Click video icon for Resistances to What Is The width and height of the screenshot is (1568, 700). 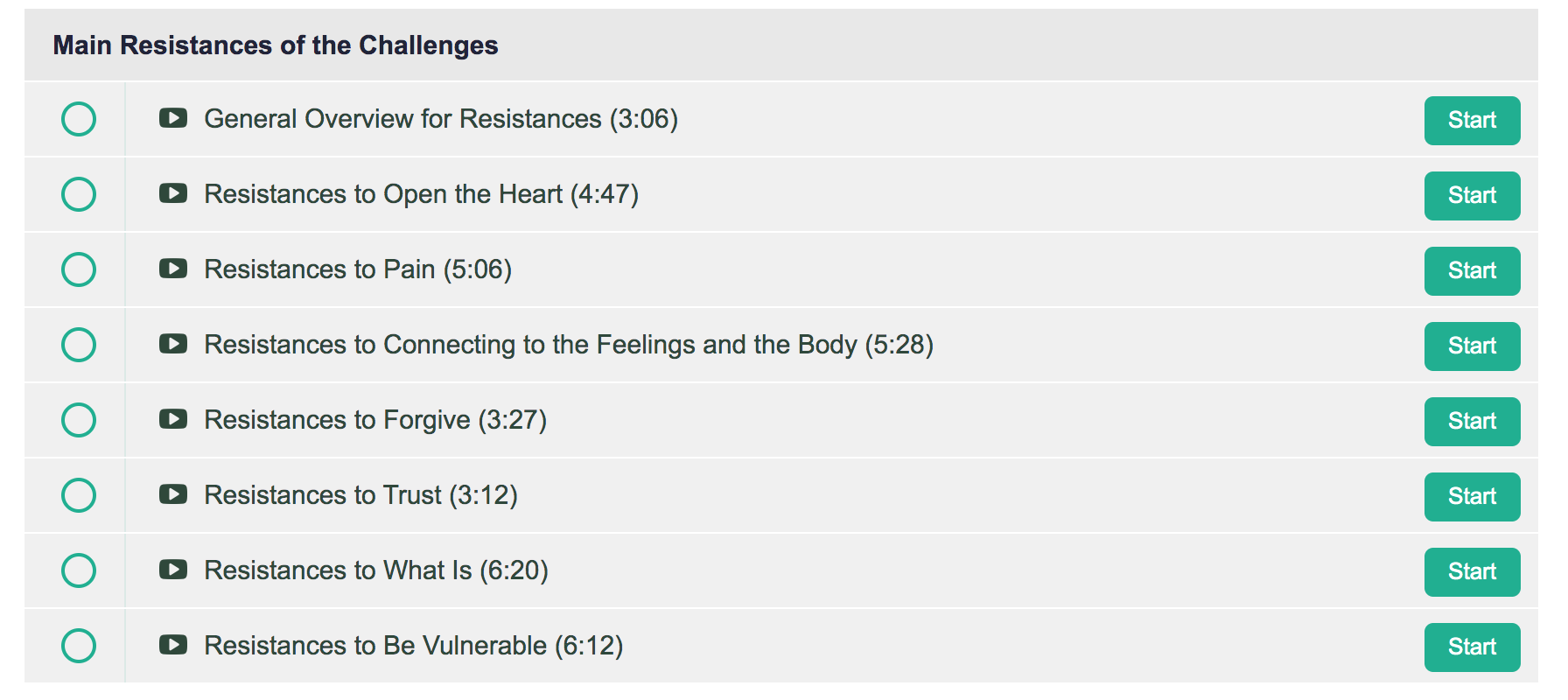tap(173, 570)
